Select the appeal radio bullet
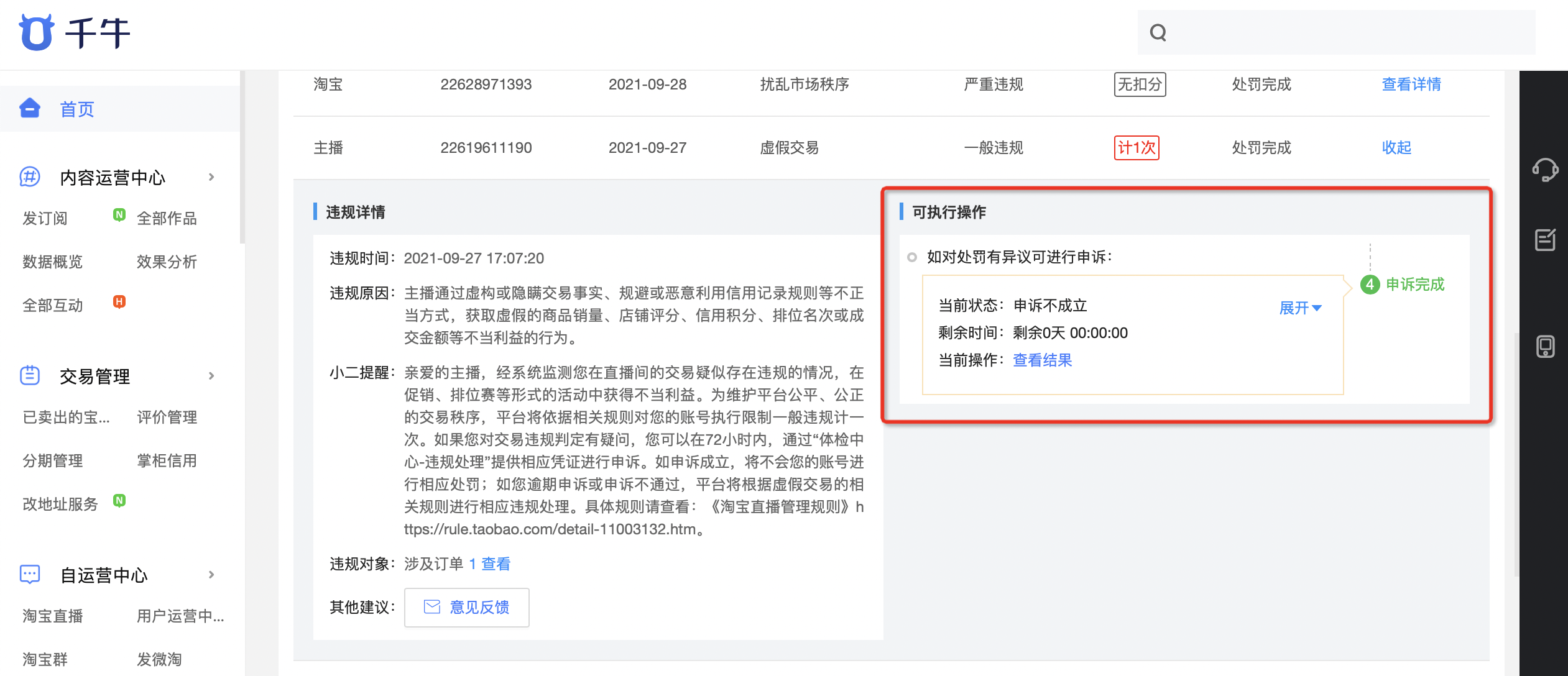This screenshot has width=1568, height=676. pos(911,257)
